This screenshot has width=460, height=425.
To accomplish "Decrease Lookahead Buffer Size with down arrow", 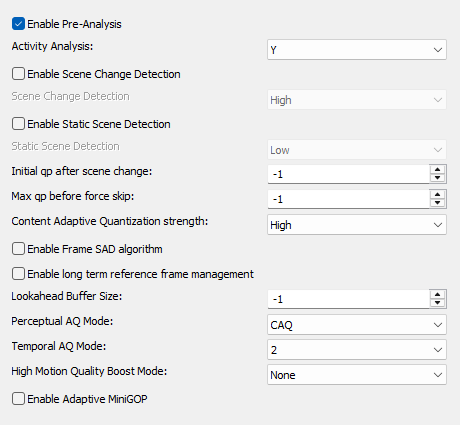I will [x=437, y=303].
